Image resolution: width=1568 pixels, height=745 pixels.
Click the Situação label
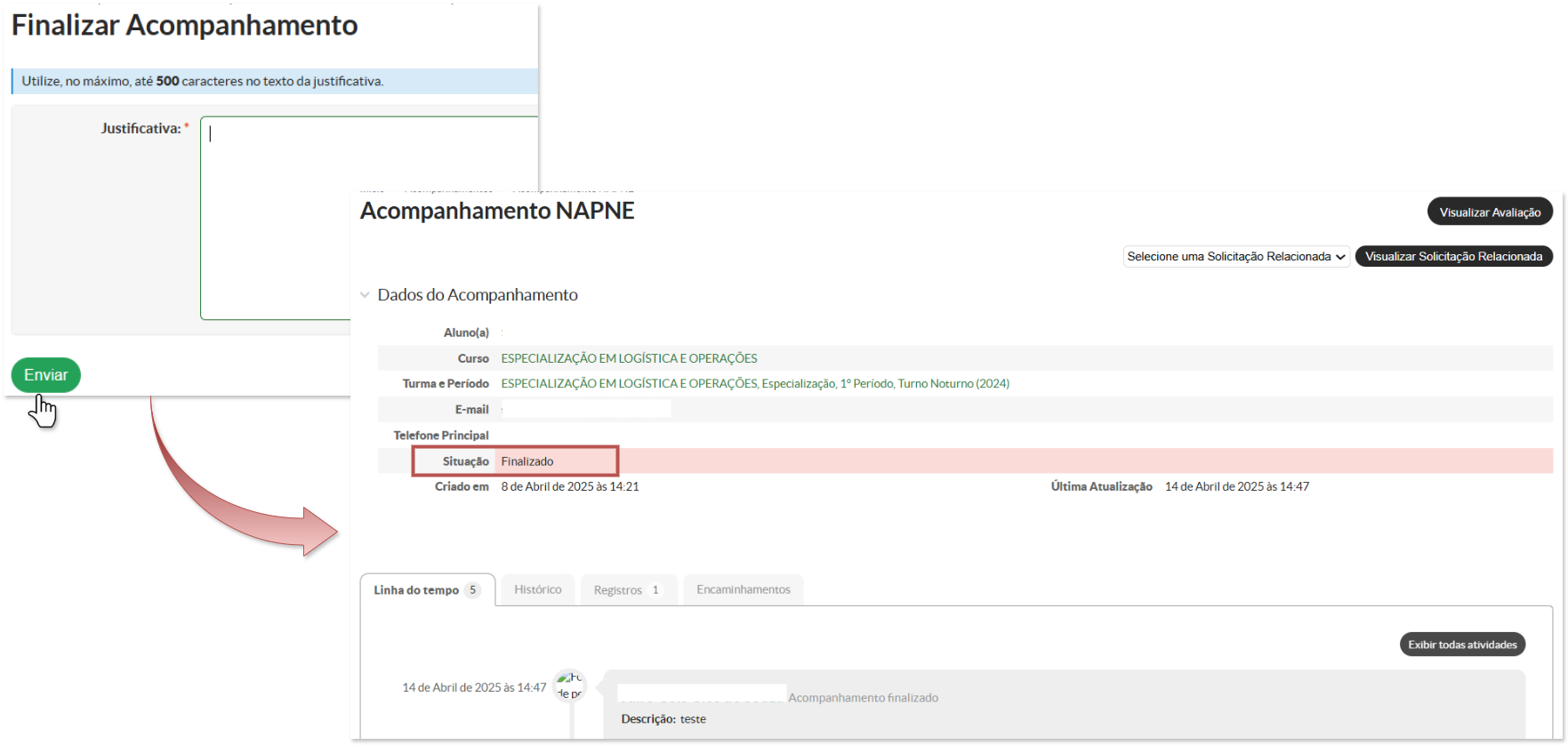click(466, 461)
